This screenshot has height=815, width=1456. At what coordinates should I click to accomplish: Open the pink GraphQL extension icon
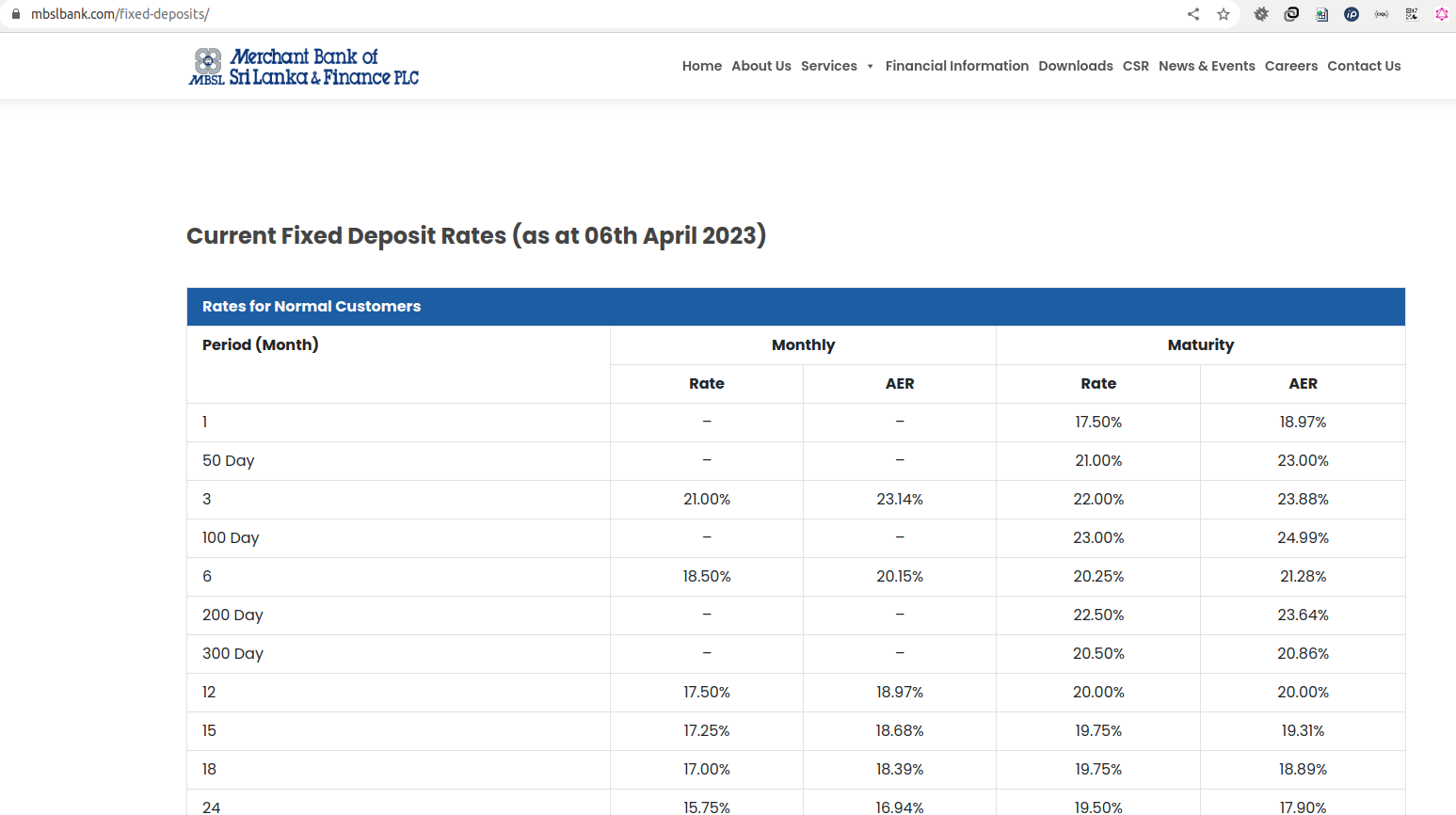pos(1442,14)
